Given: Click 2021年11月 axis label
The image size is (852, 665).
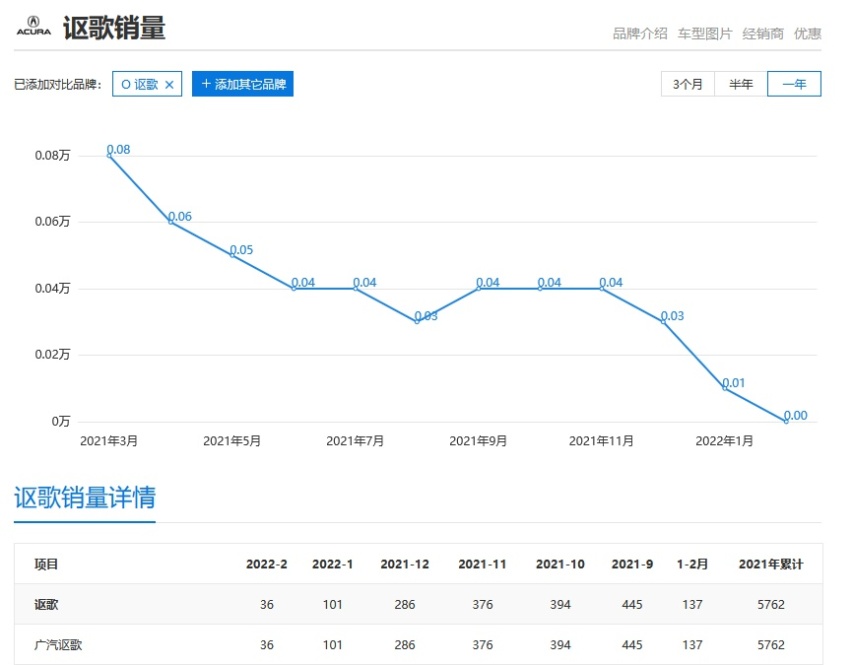Looking at the screenshot, I should point(601,441).
